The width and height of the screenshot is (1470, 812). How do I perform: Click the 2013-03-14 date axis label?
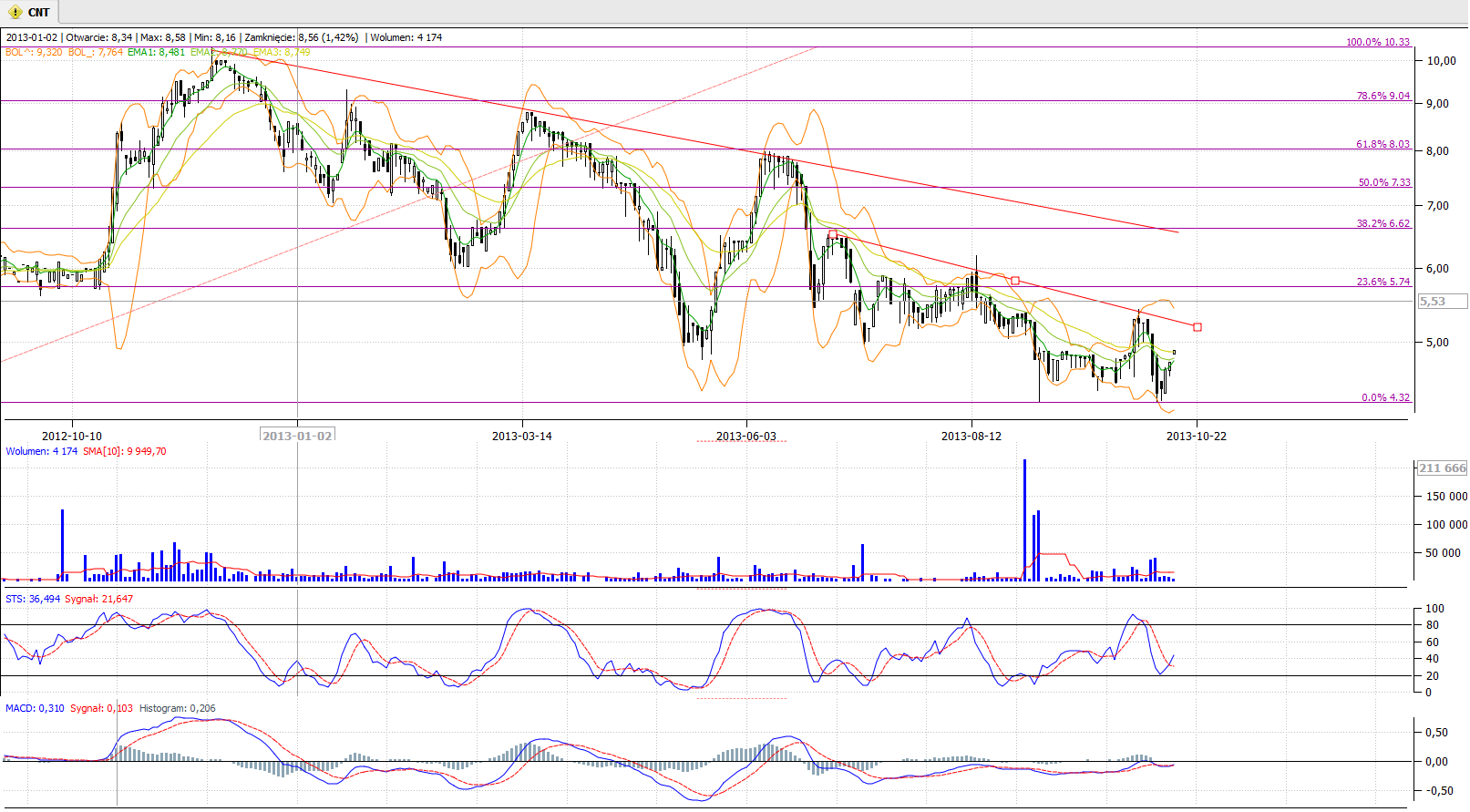[x=522, y=436]
